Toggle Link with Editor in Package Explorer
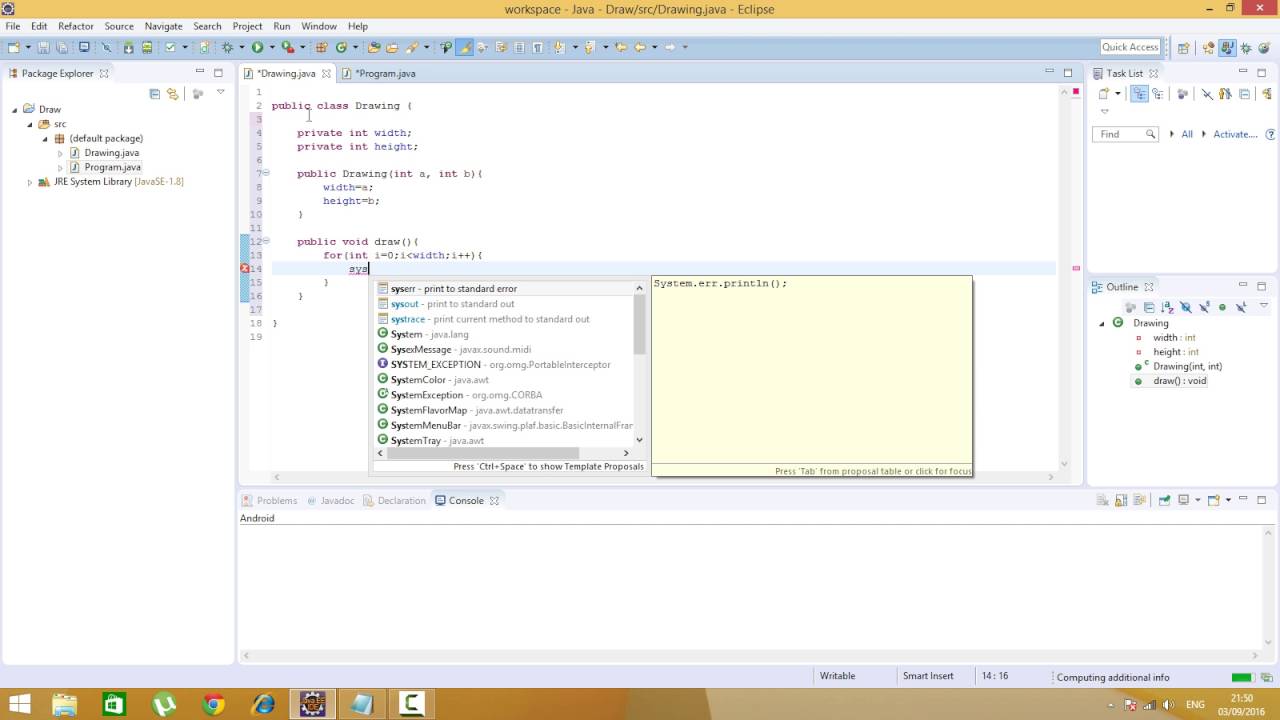Viewport: 1280px width, 720px height. point(173,94)
